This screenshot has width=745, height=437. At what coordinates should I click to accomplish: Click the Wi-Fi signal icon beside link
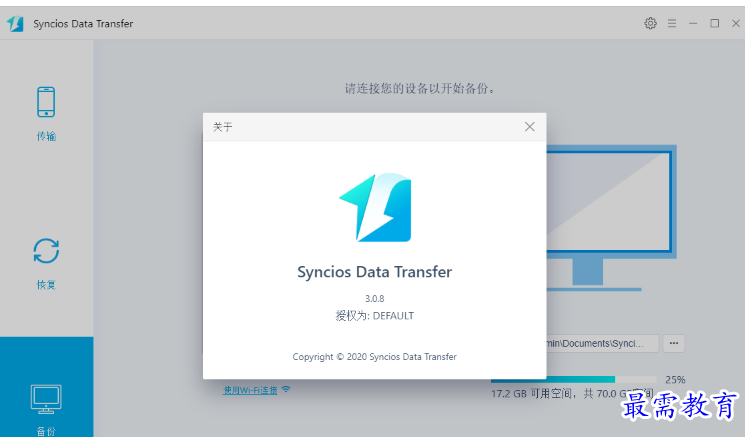(x=286, y=389)
